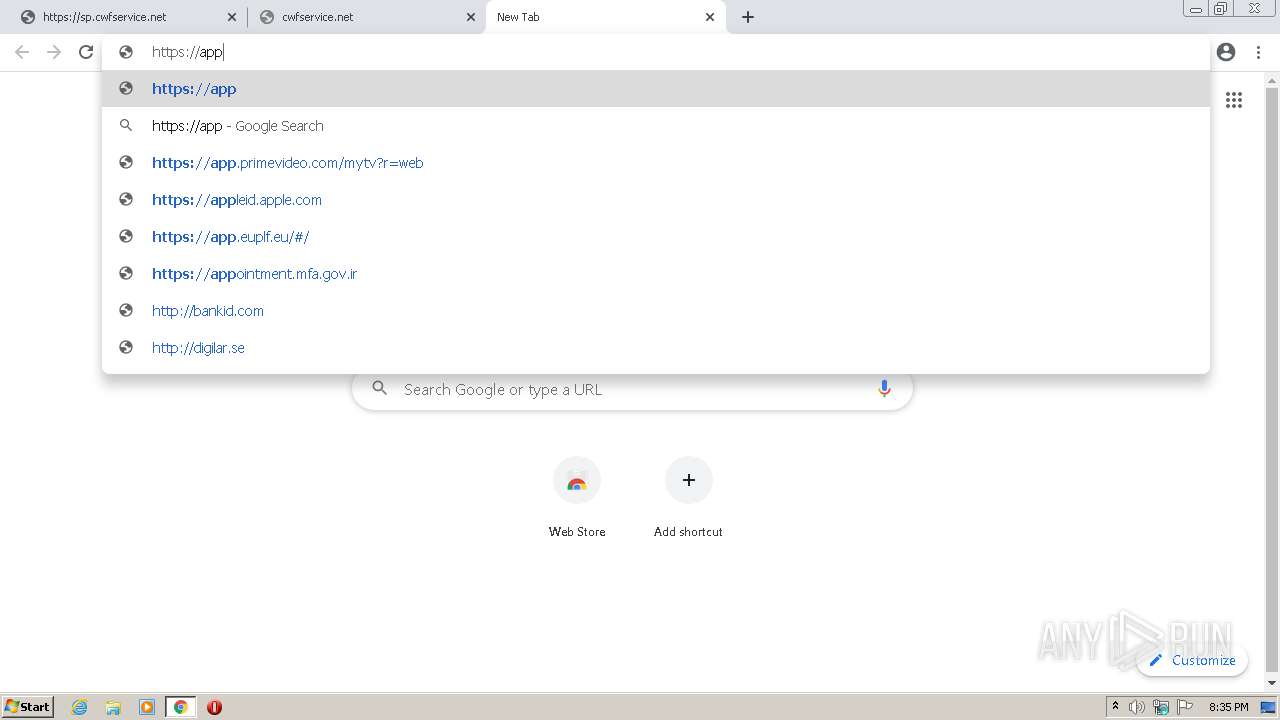Screen dimensions: 1280x720
Task: Open the Action Center flag icon
Action: [x=1185, y=707]
